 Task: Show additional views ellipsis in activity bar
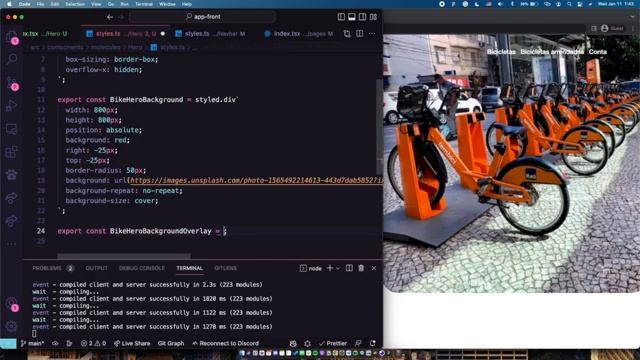(11, 244)
